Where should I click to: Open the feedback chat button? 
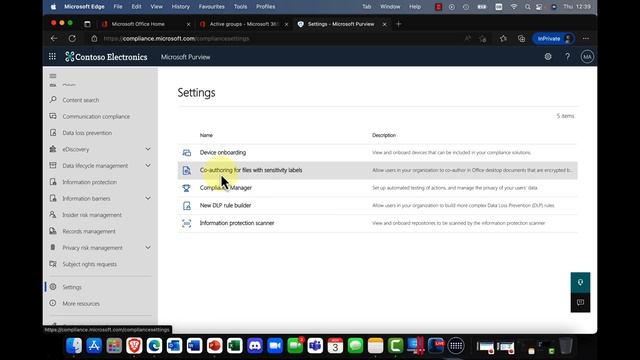pos(580,302)
